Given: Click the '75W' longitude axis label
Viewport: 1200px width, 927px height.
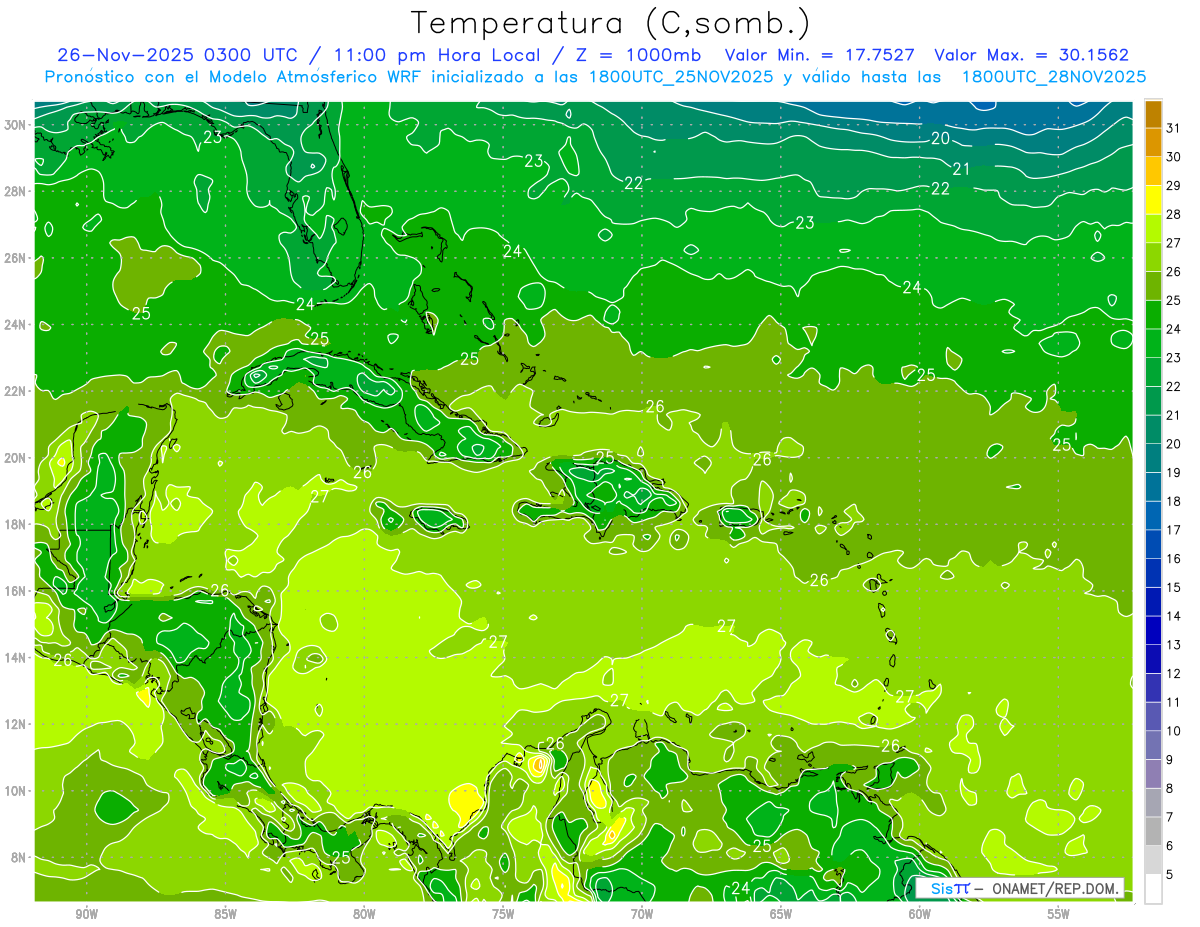Looking at the screenshot, I should coord(503,914).
